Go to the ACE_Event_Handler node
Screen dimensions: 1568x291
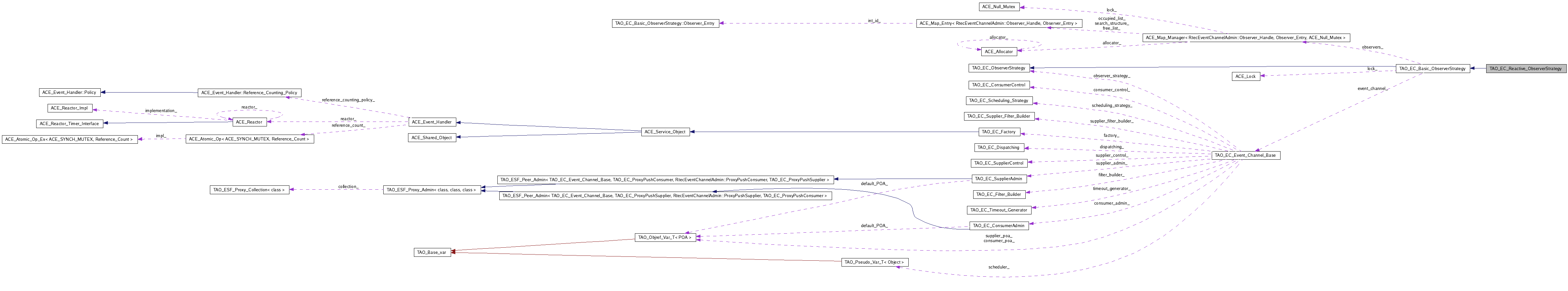pyautogui.click(x=432, y=122)
